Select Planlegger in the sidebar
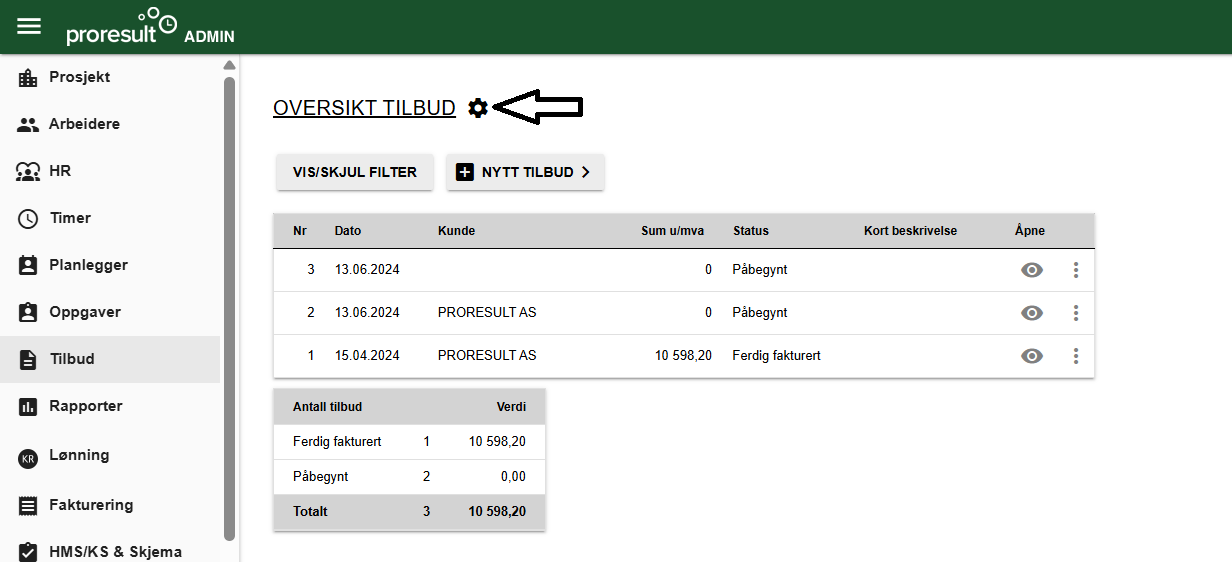This screenshot has height=562, width=1232. [110, 265]
